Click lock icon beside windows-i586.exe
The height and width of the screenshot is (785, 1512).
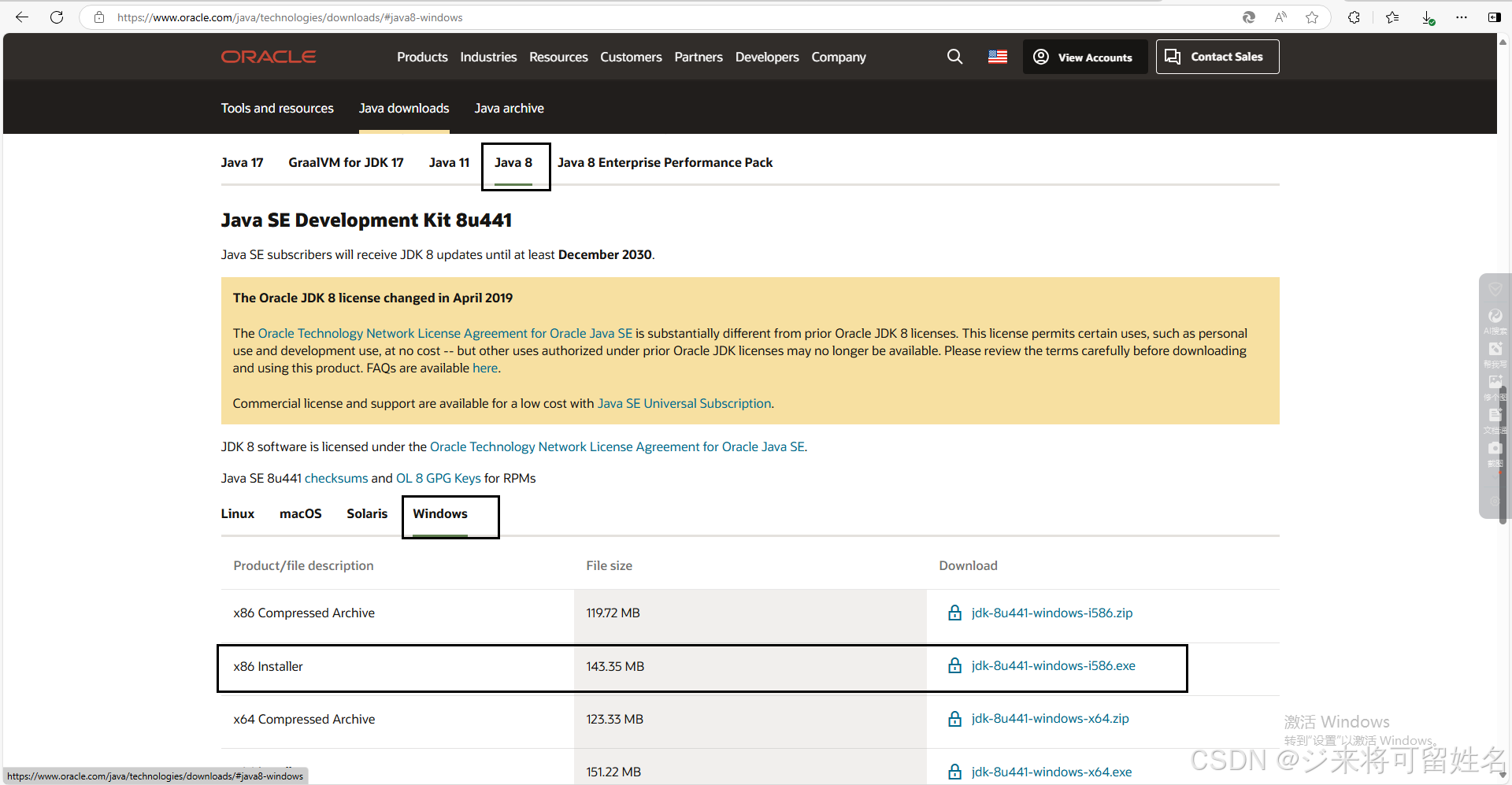[x=955, y=665]
